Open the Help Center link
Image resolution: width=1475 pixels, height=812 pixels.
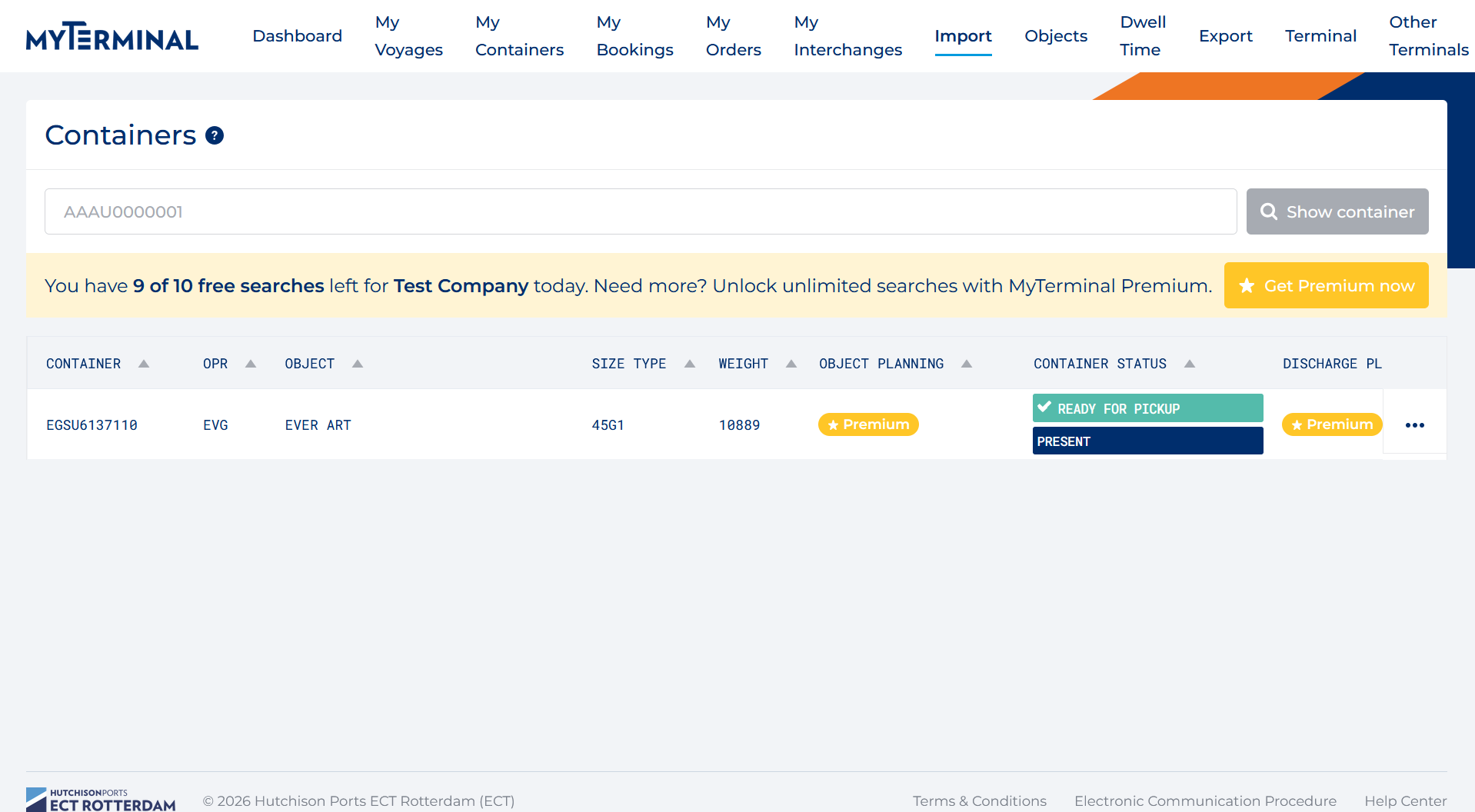(1405, 801)
